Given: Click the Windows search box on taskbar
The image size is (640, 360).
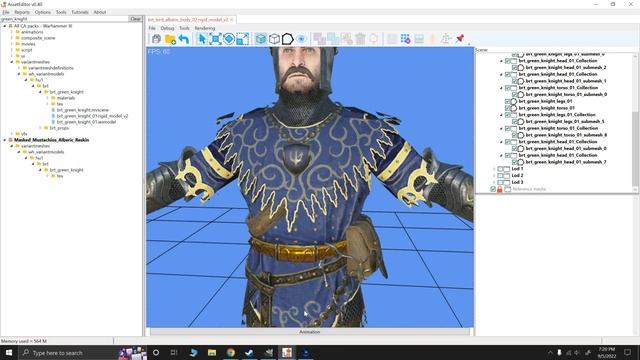Looking at the screenshot, I should (67, 353).
